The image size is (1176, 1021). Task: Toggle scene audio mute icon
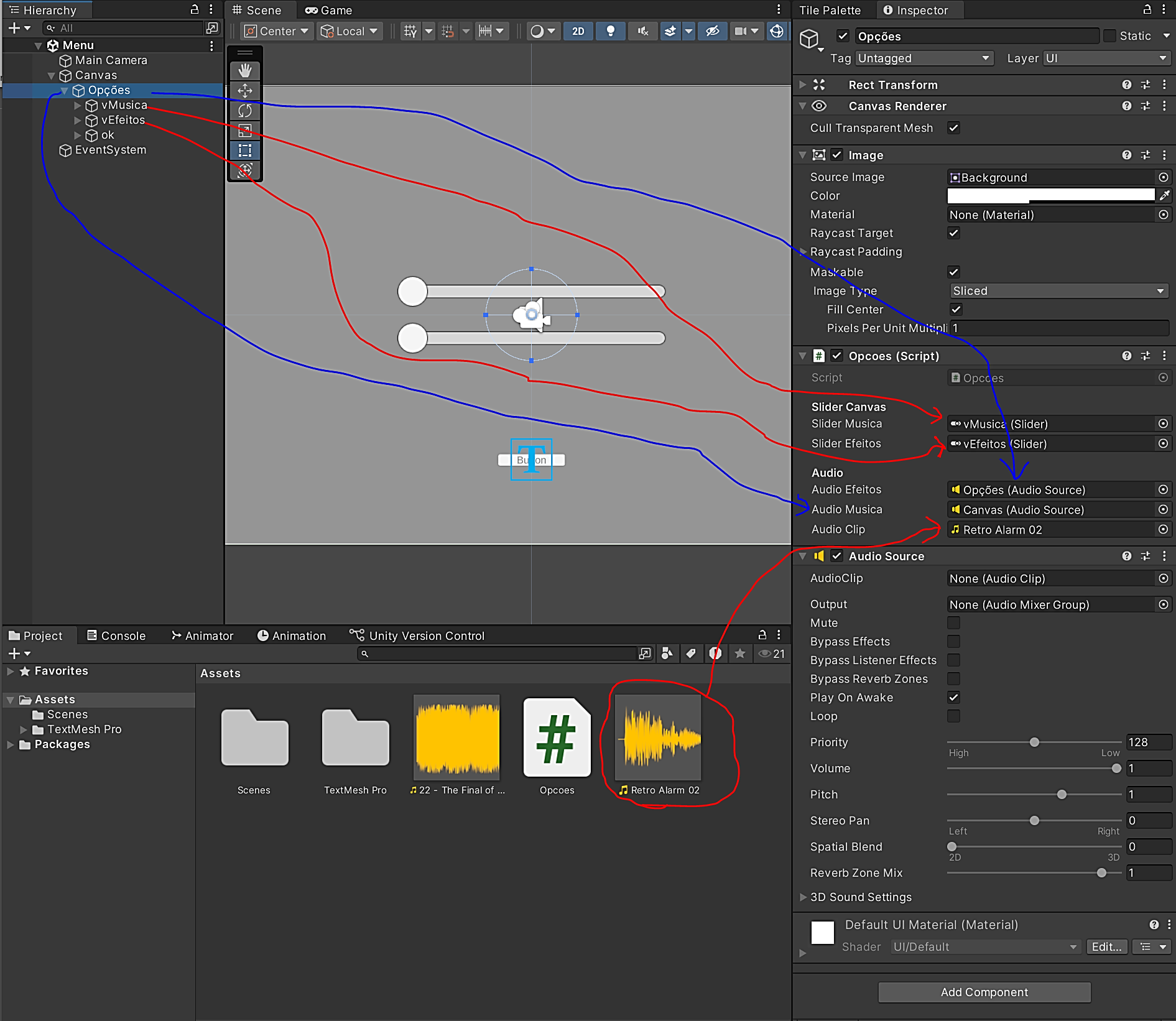642,31
